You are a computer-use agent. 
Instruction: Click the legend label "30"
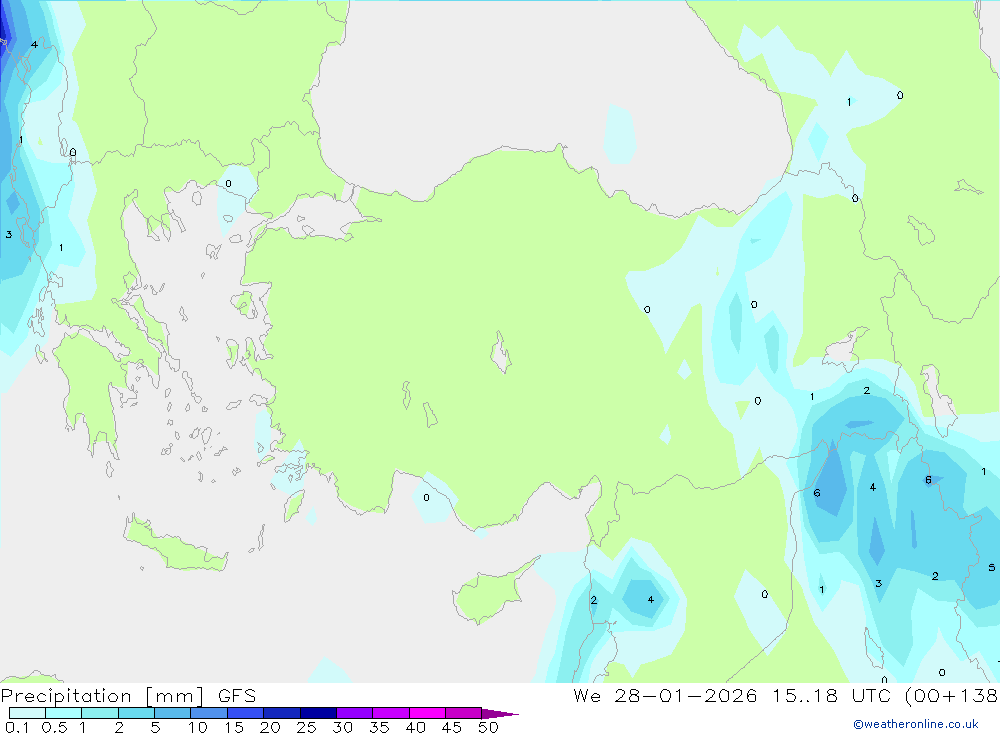tap(343, 727)
